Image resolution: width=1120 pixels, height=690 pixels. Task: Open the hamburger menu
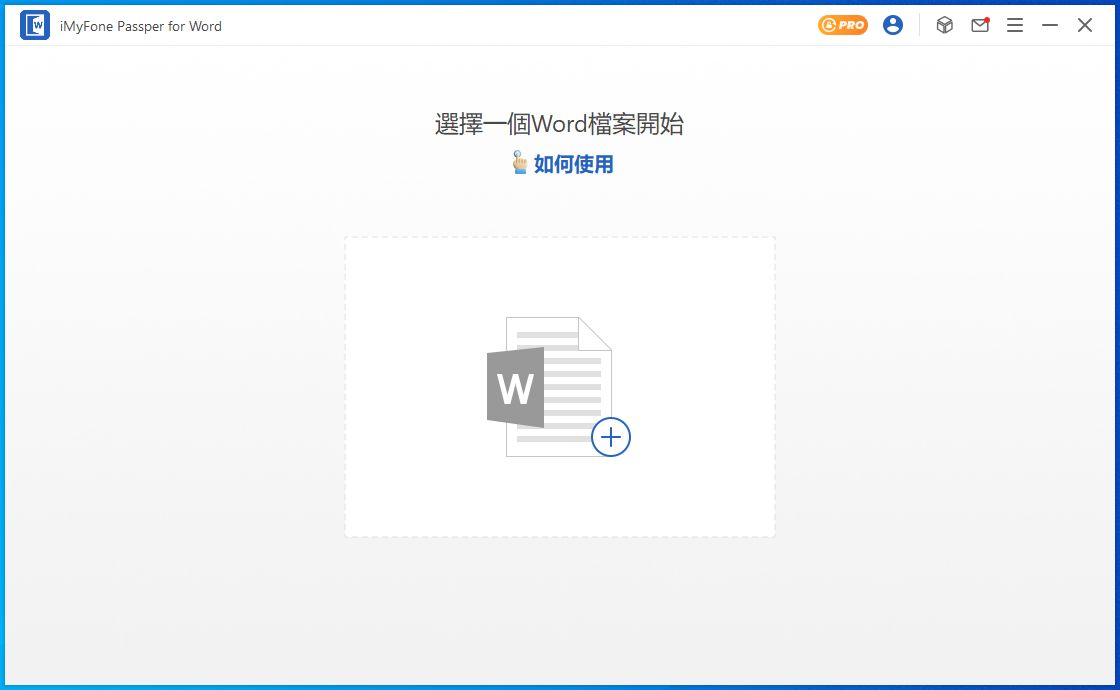(x=1015, y=26)
